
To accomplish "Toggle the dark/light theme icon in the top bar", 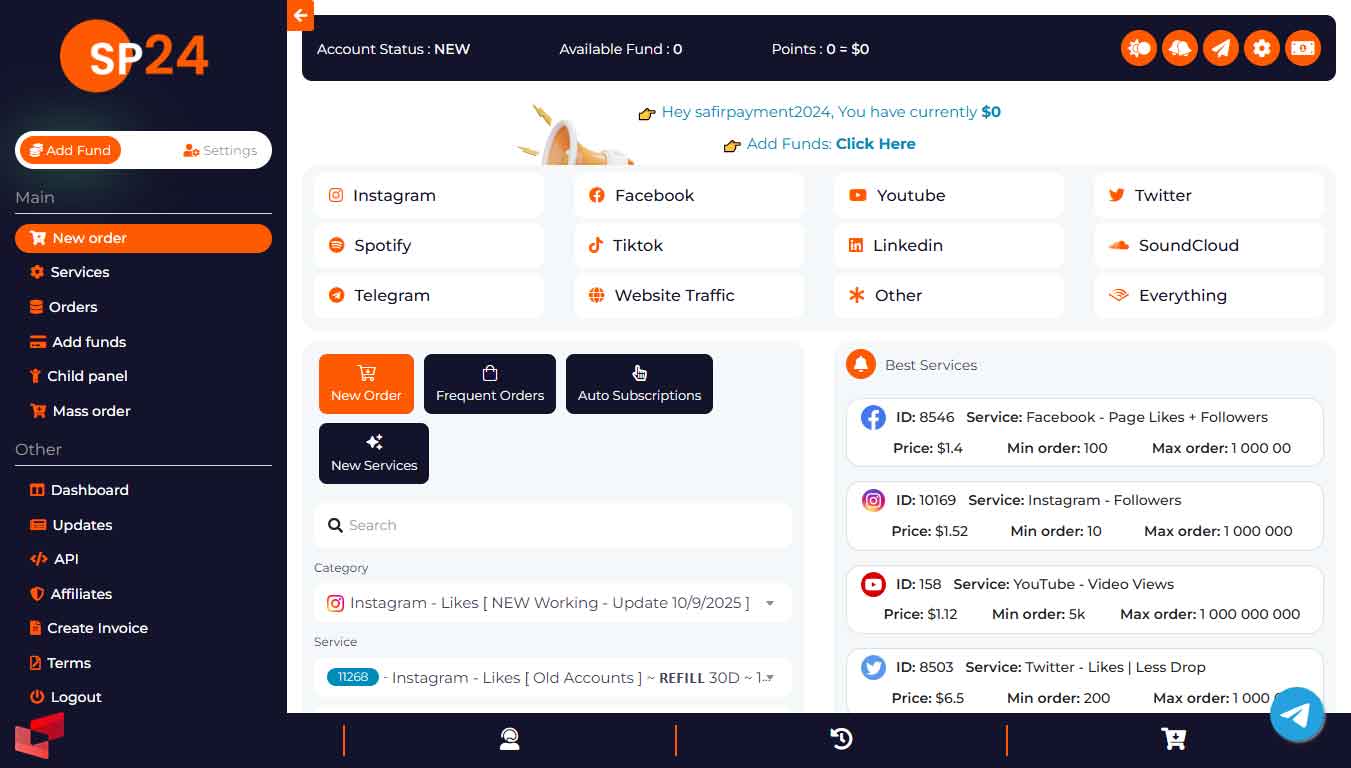I will [x=1139, y=48].
